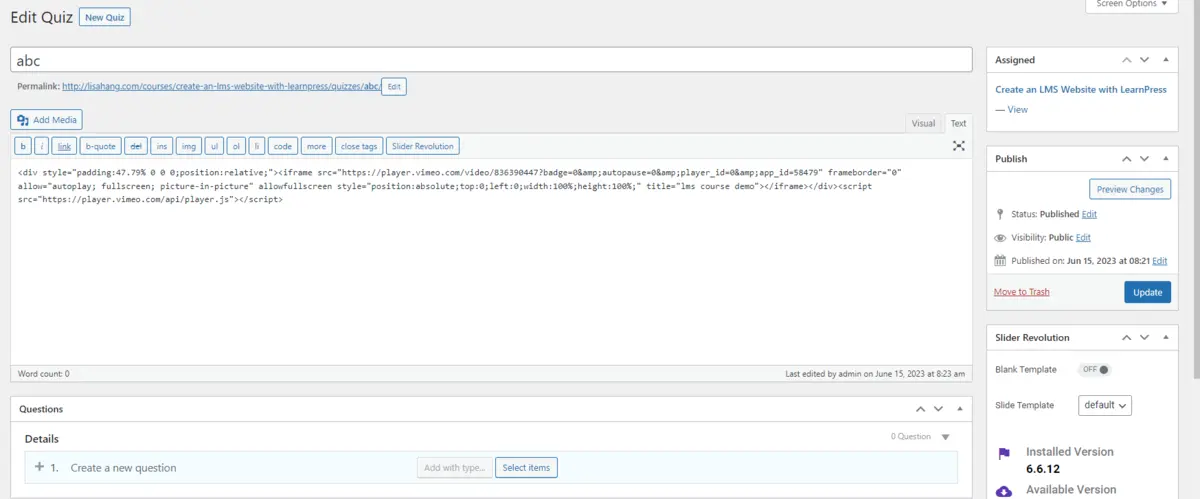
Task: Click the Last edited by admin text
Action: [875, 374]
